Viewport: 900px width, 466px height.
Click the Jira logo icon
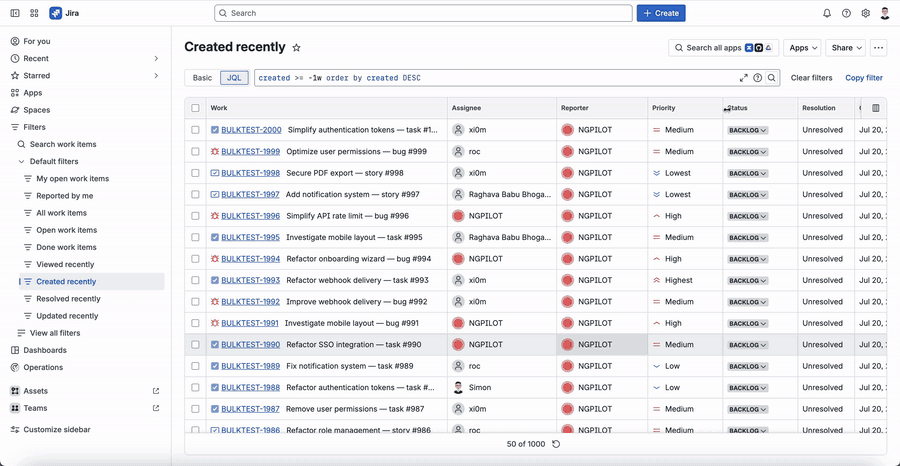tap(56, 13)
